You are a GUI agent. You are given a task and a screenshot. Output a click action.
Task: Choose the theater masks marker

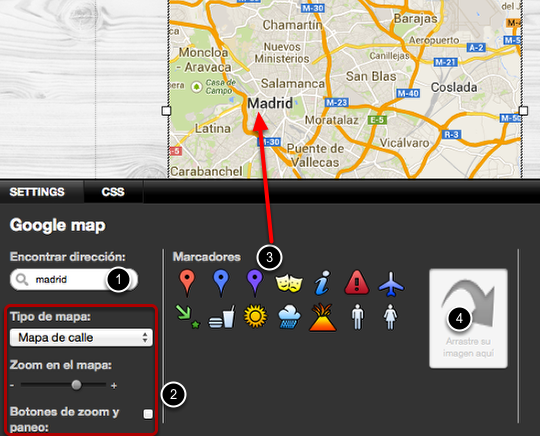[x=289, y=283]
